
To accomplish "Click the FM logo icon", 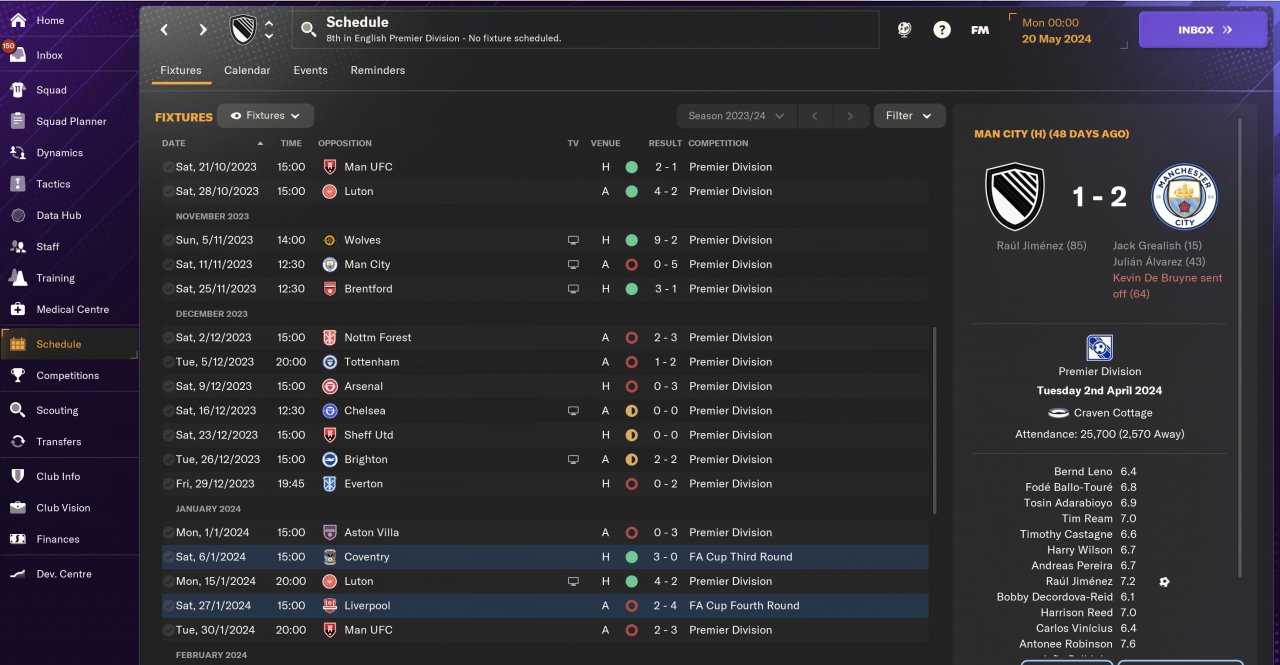I will click(x=980, y=30).
